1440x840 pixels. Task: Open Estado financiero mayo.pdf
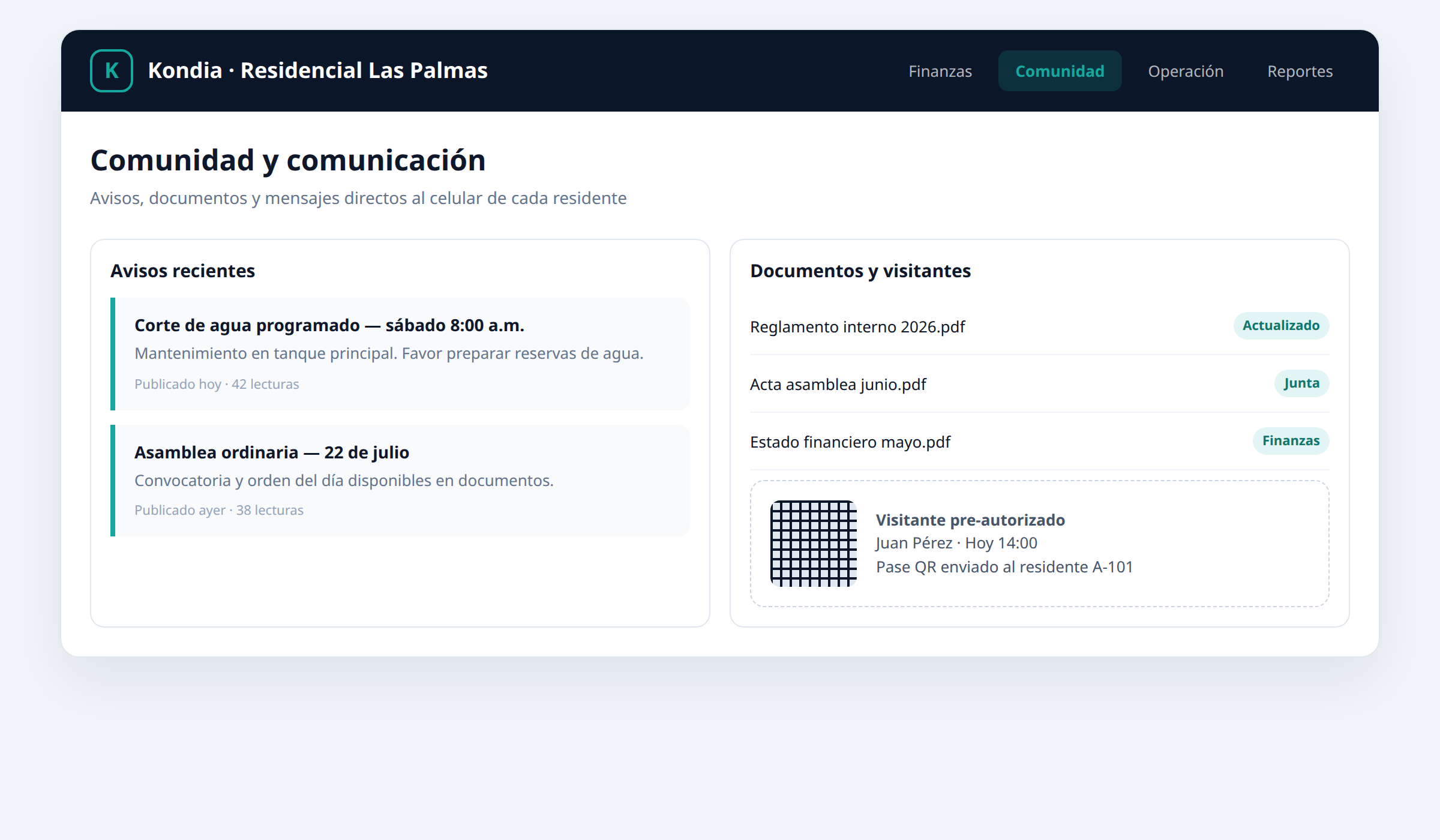tap(850, 442)
